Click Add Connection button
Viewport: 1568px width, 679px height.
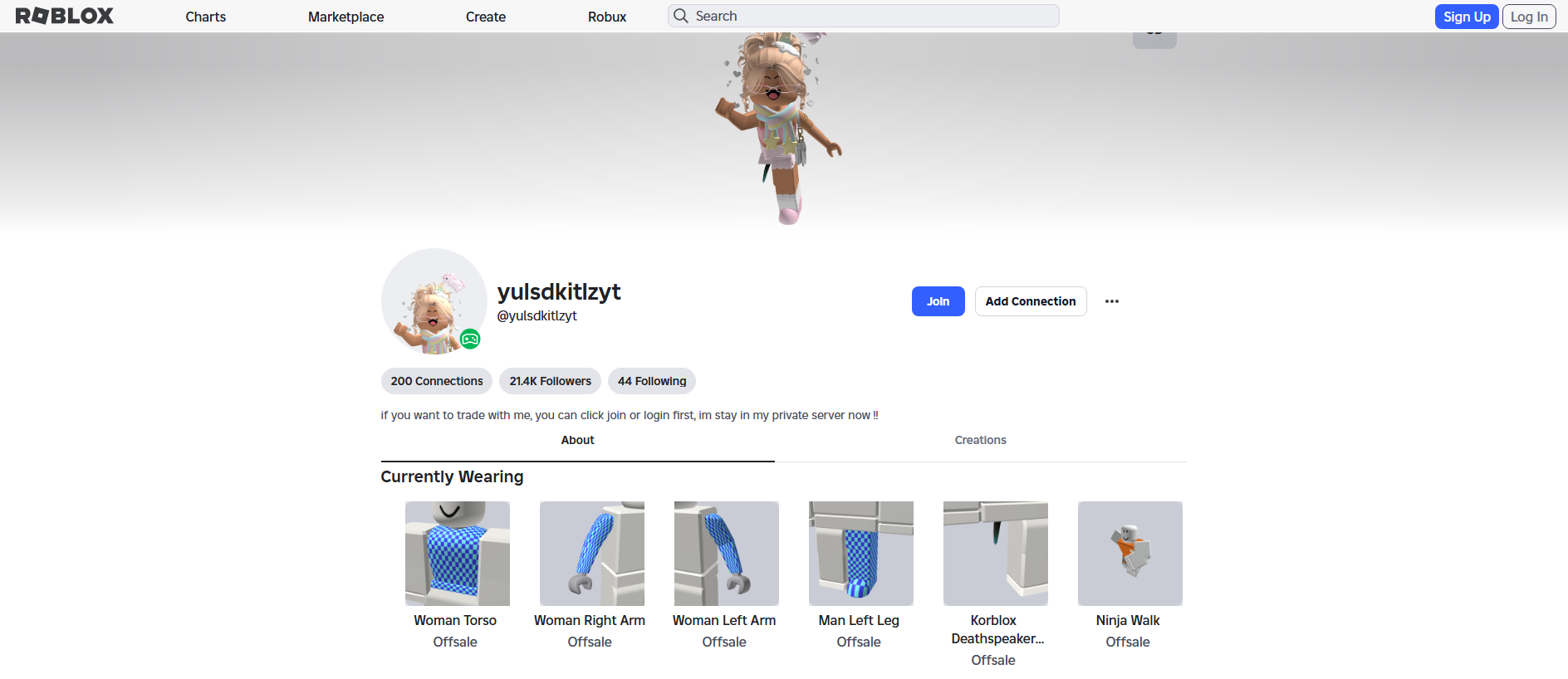(1031, 301)
